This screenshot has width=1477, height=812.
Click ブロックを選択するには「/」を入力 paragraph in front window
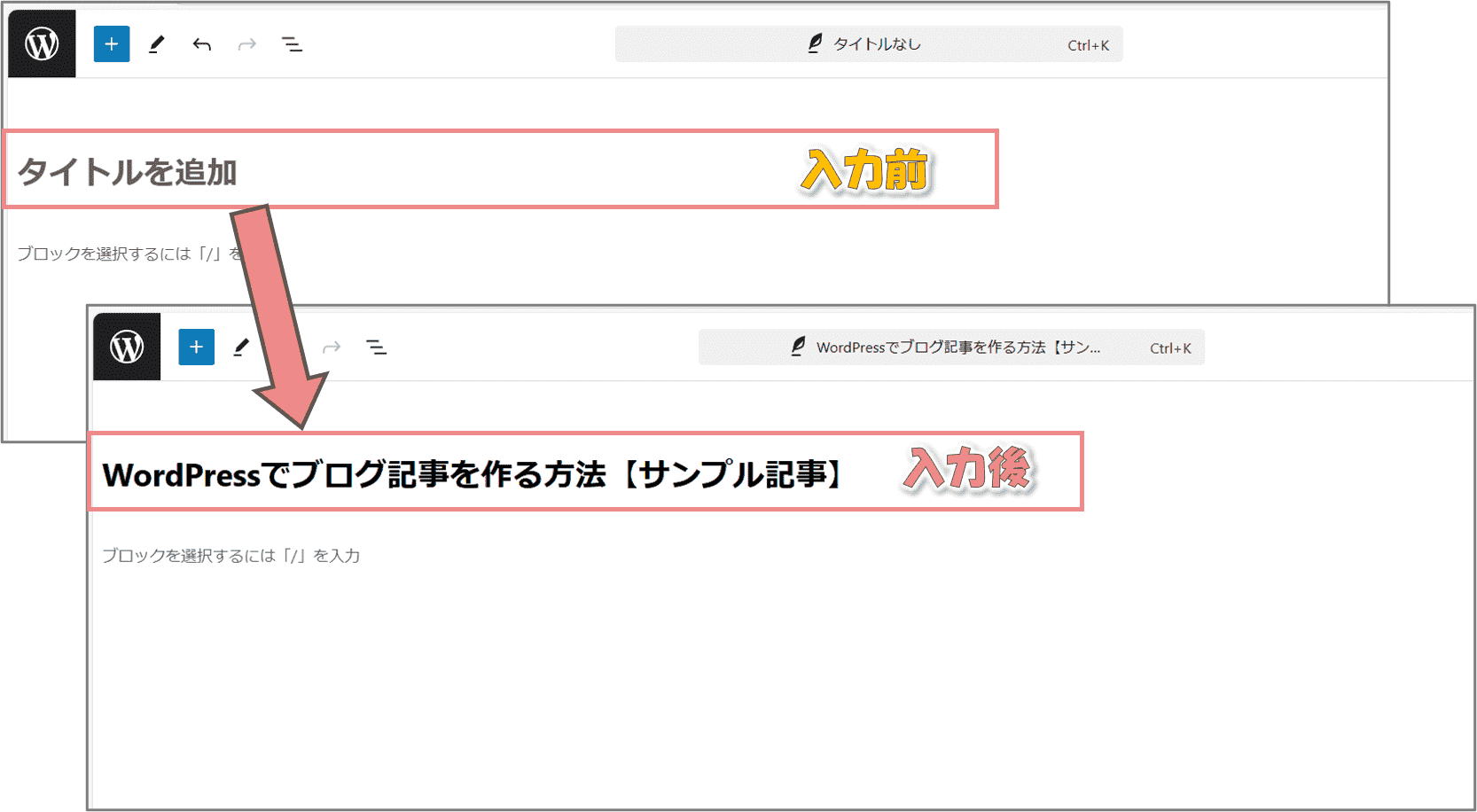click(x=231, y=556)
